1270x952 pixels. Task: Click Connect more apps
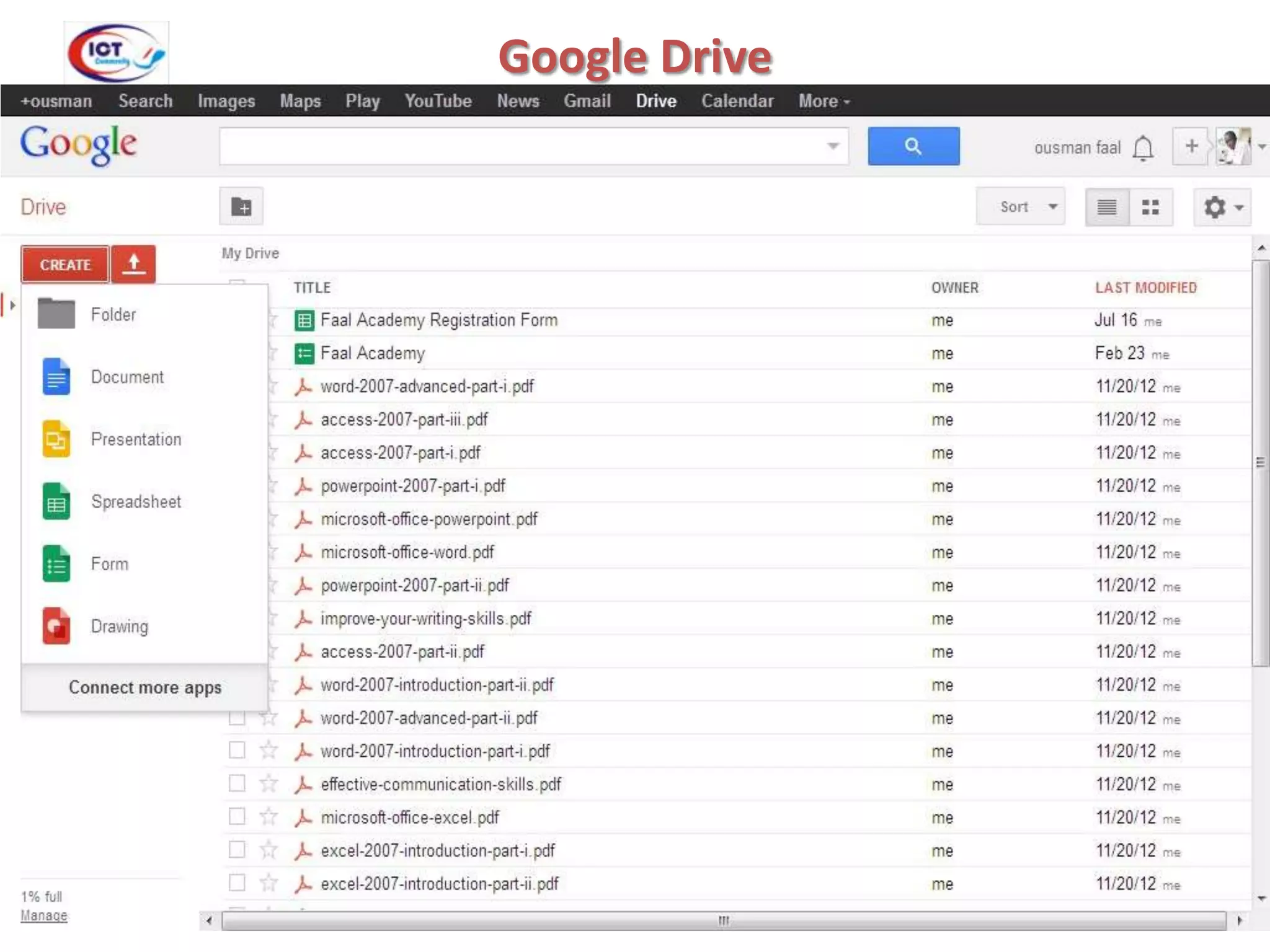coord(144,687)
